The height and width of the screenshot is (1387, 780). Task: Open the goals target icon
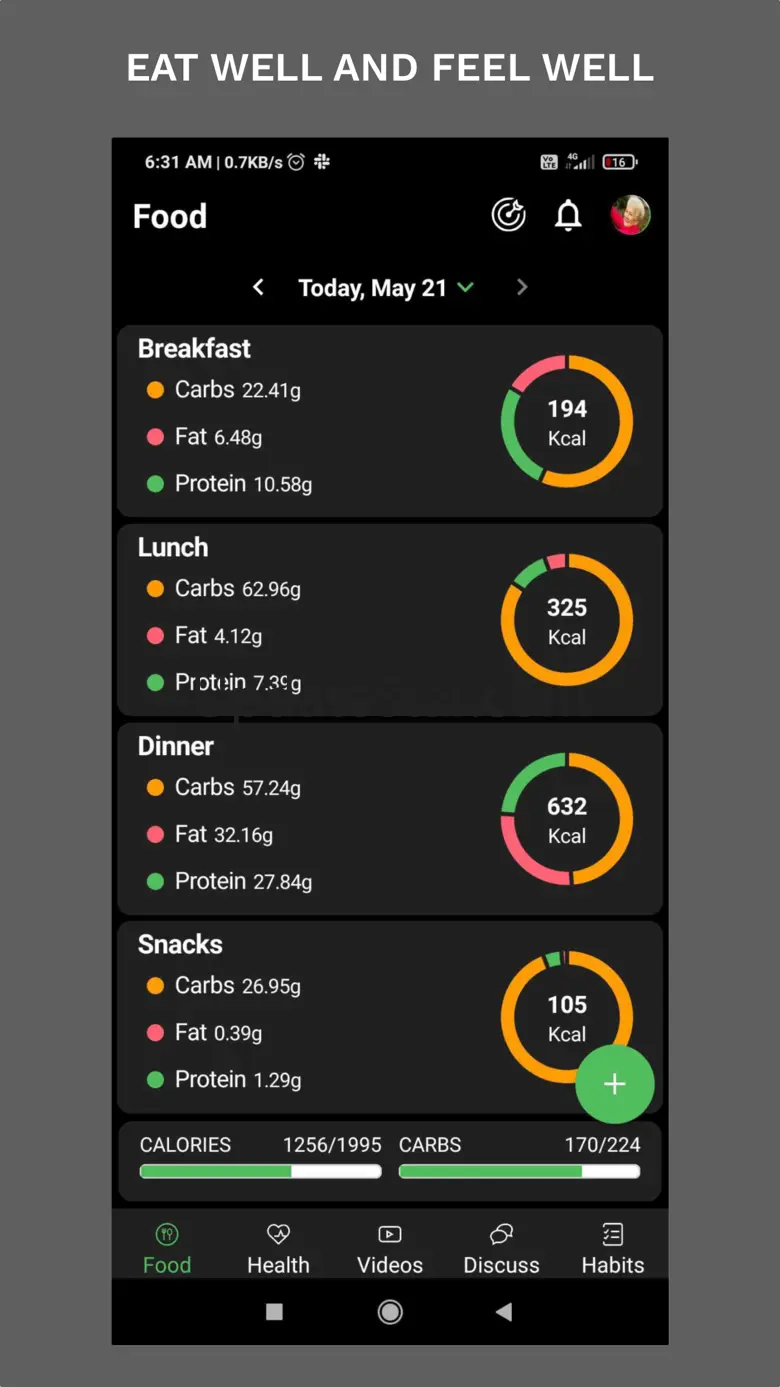508,215
